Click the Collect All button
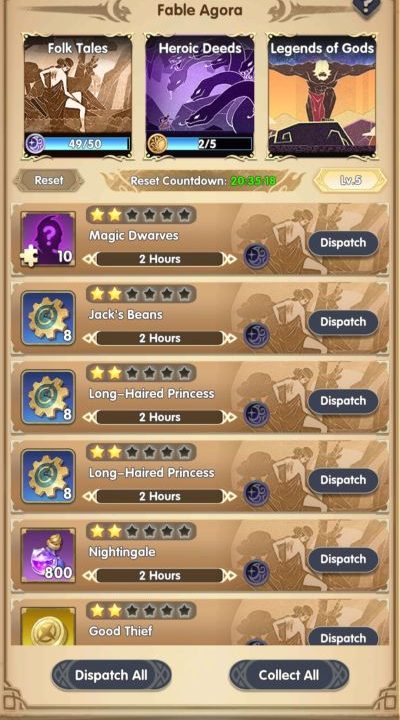400x720 pixels. tap(289, 675)
